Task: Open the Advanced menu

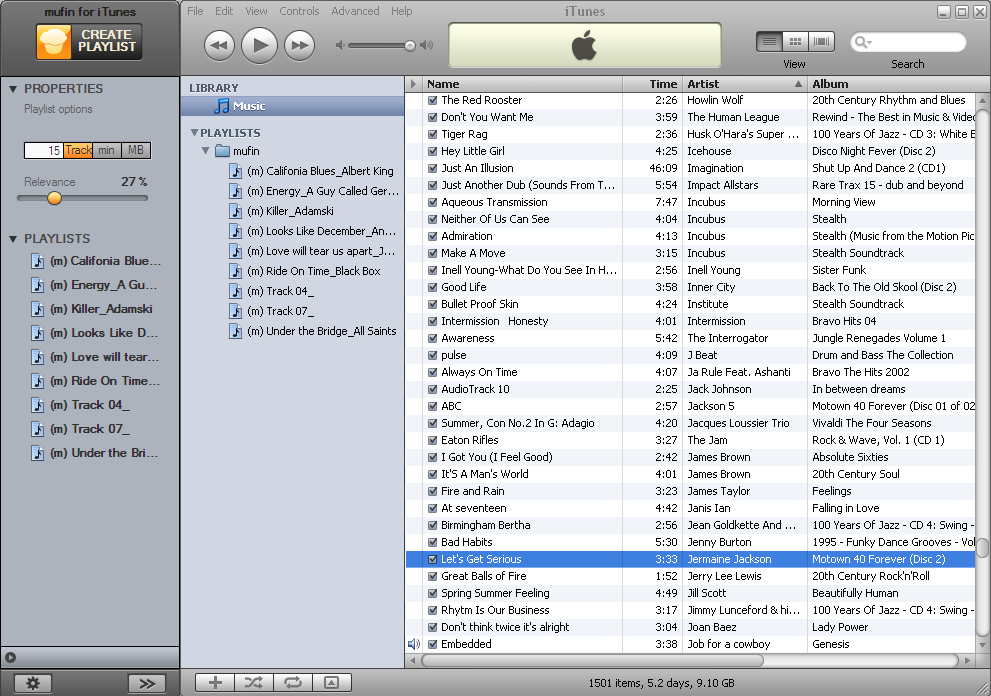Action: pos(355,11)
